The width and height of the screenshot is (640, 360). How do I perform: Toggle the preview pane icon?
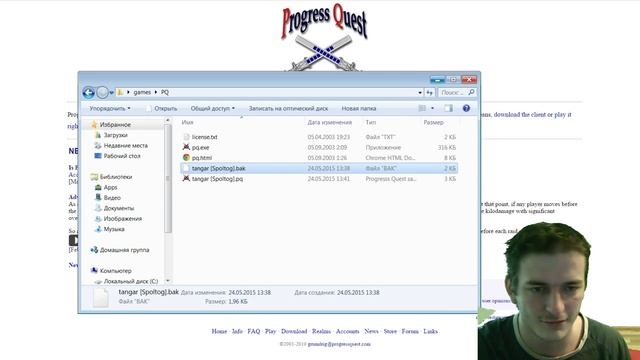448,109
